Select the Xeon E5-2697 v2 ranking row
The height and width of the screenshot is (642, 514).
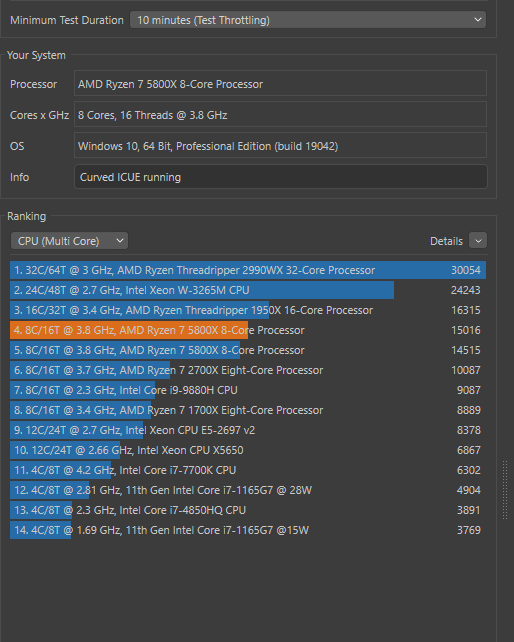coord(248,430)
